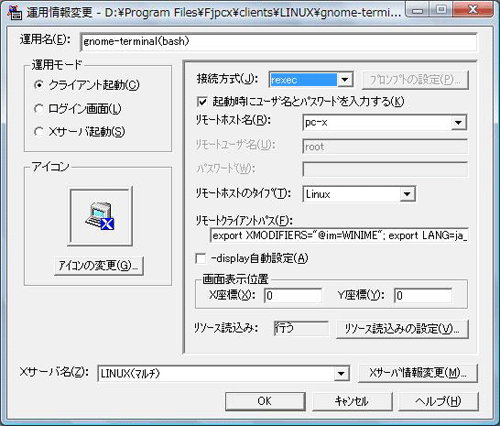Screen dimensions: 500x426
Task: Click the アイコンの変更(G)... button
Action: [99, 266]
